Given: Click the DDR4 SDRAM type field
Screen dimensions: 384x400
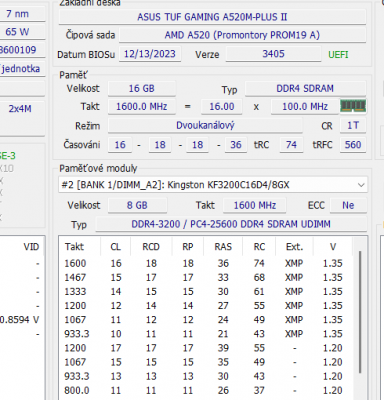Looking at the screenshot, I should 305,88.
